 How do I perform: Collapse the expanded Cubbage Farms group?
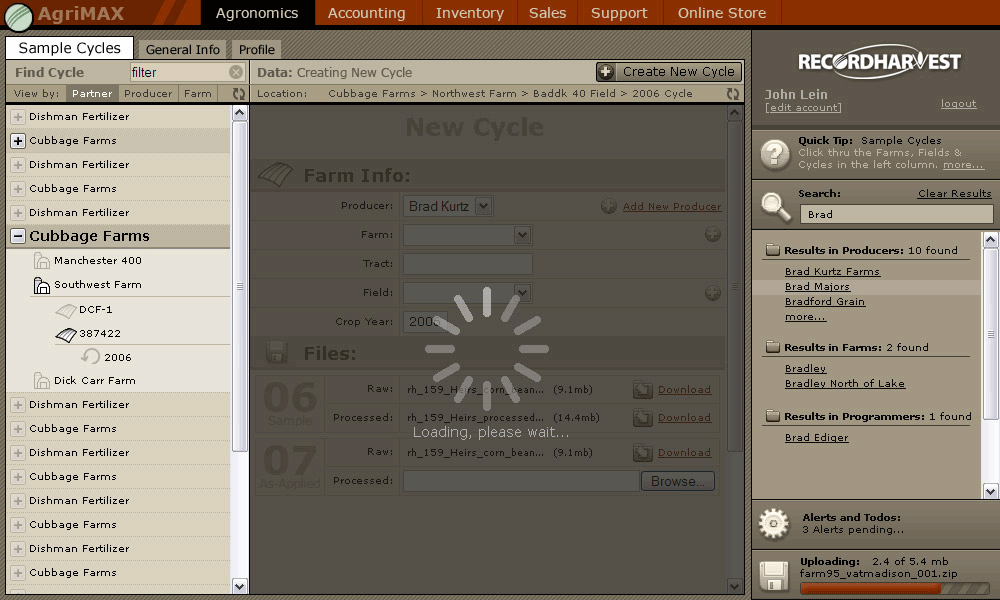point(18,237)
